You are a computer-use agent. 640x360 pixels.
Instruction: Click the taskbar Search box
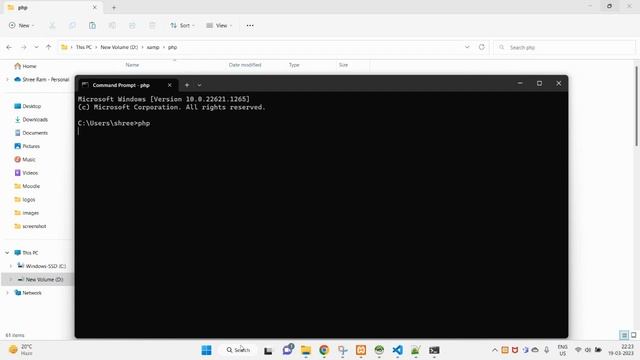(x=239, y=350)
